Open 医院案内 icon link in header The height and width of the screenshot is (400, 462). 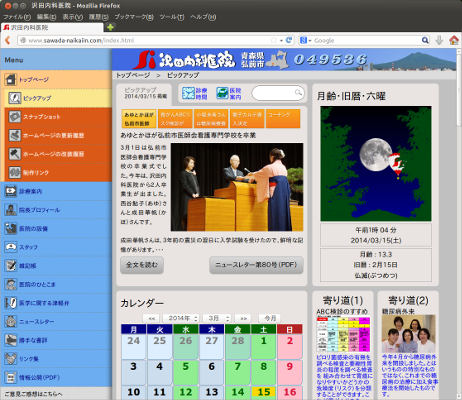(229, 93)
